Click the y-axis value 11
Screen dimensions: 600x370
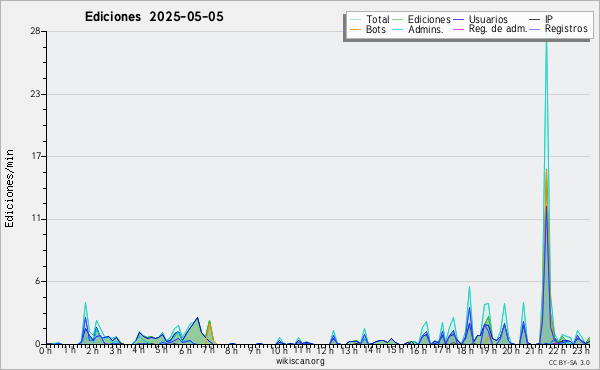[36, 219]
